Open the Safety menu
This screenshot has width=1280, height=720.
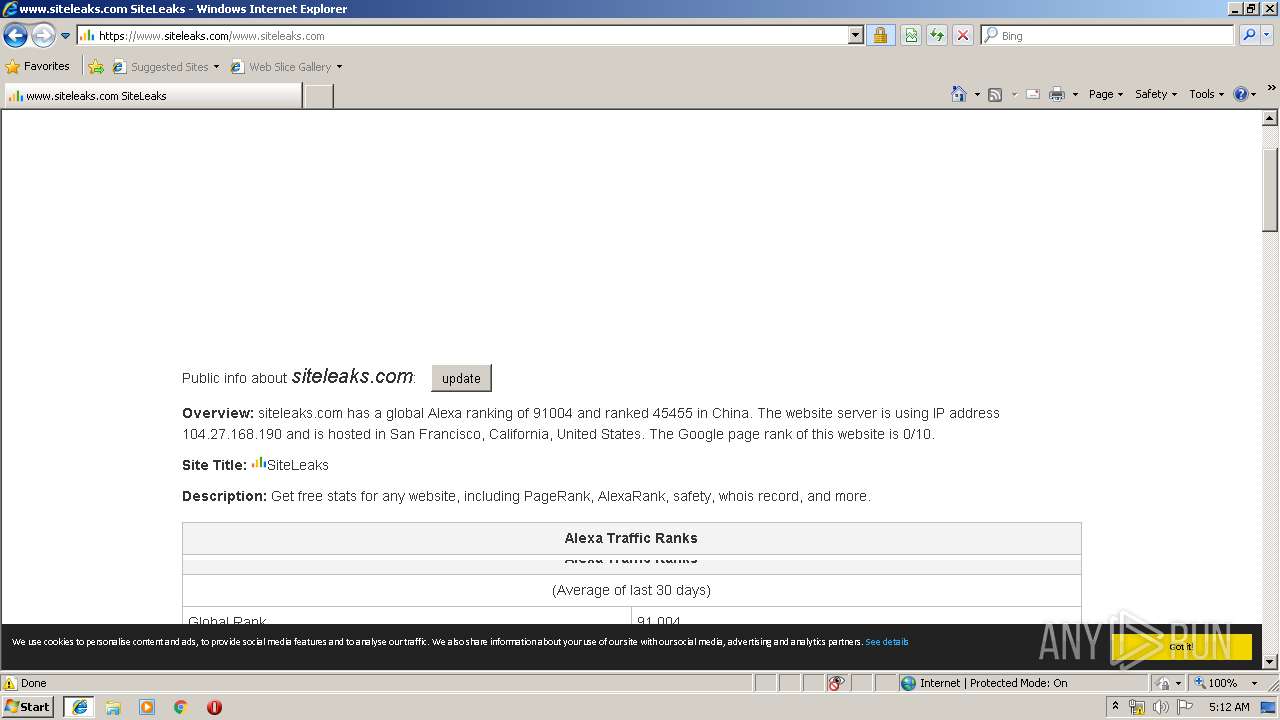pos(1156,94)
